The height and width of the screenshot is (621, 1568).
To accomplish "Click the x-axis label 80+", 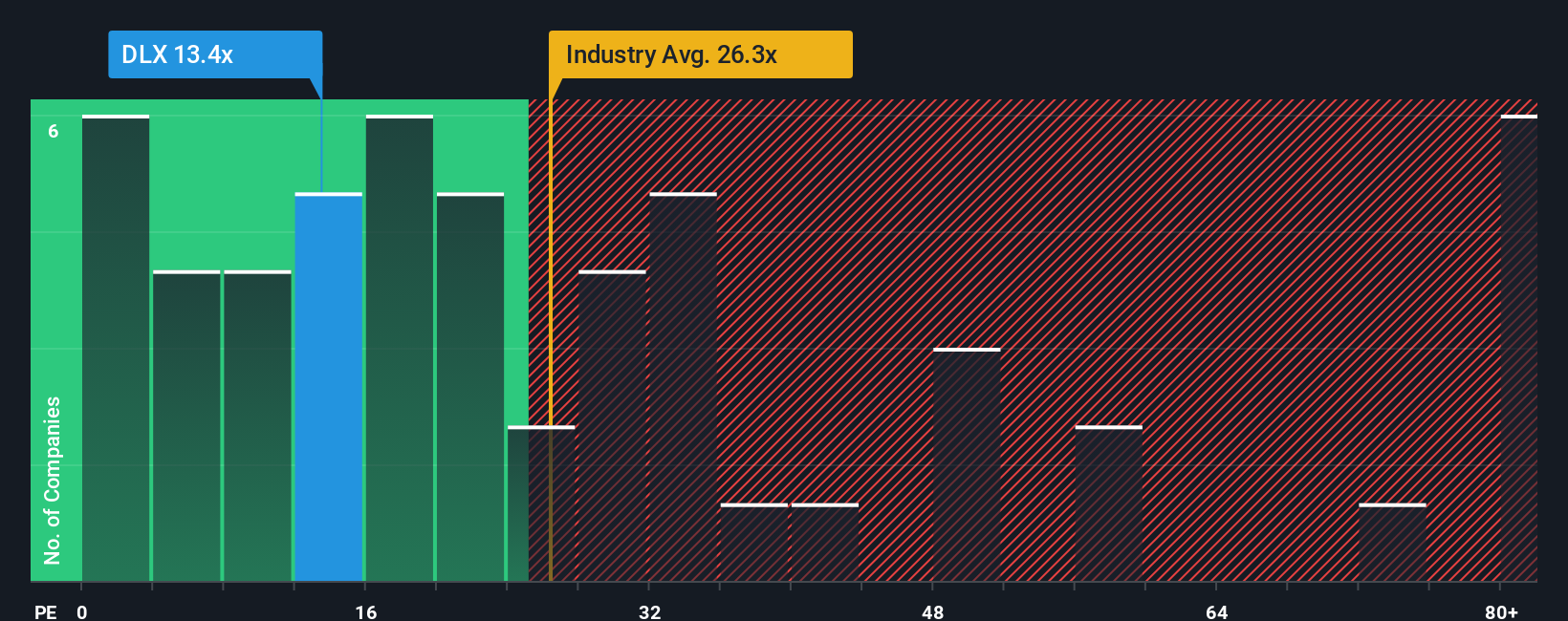I will click(1501, 611).
